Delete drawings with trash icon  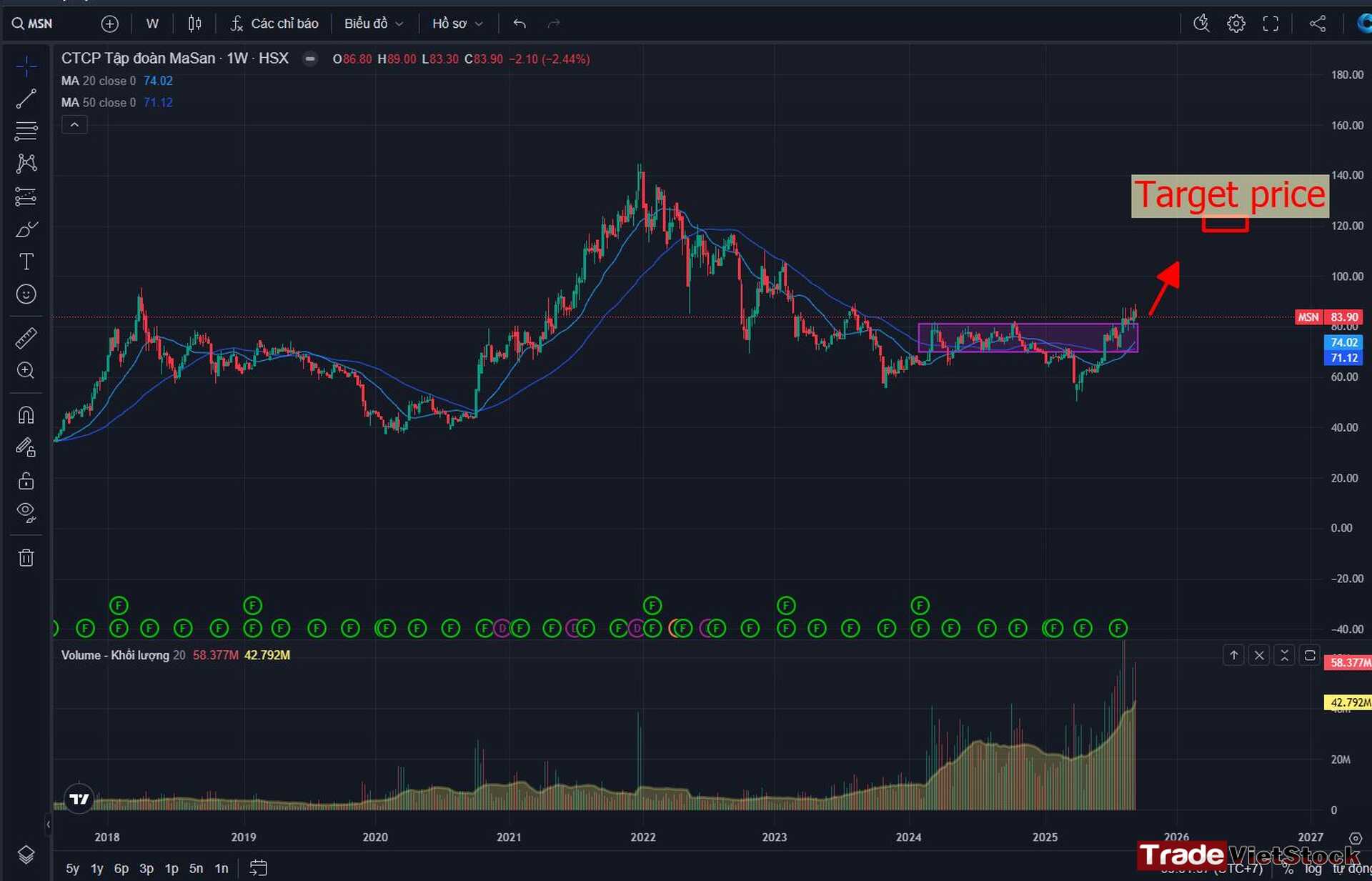[26, 557]
